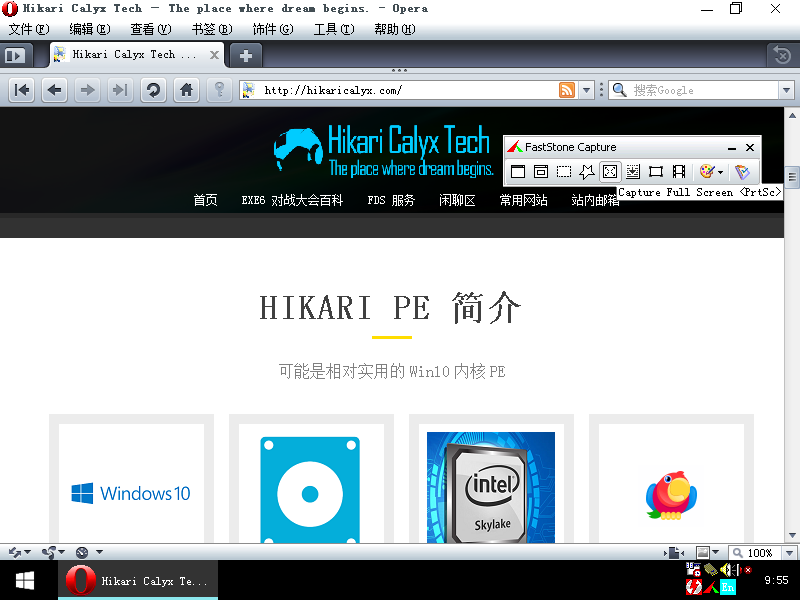Click the Rewind navigation button
Image resolution: width=800 pixels, height=600 pixels.
pyautogui.click(x=21, y=90)
